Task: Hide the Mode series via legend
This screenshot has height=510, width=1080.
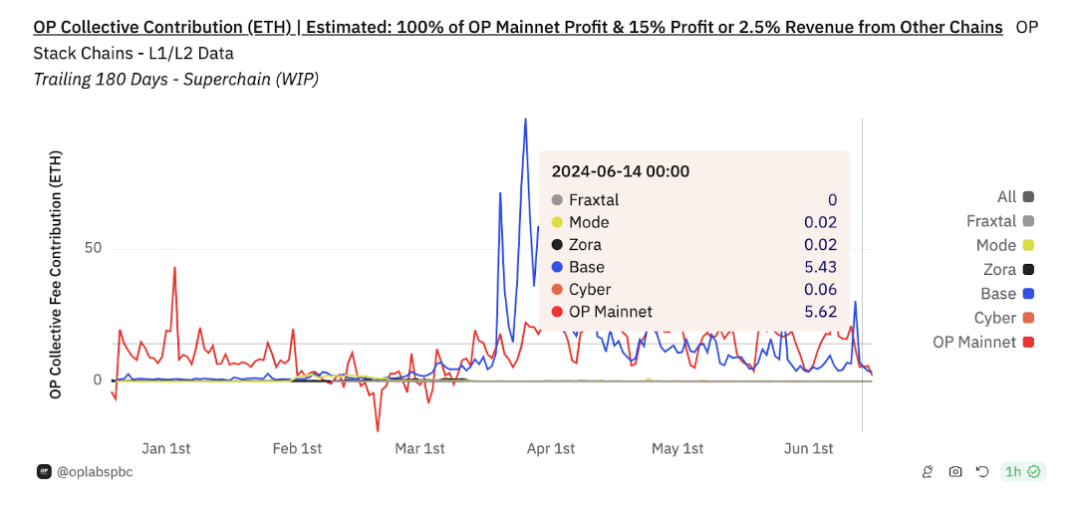Action: [x=996, y=245]
